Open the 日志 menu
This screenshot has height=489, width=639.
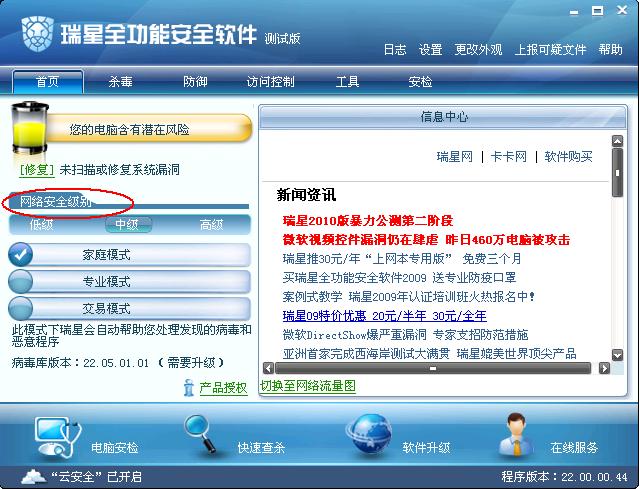(395, 50)
